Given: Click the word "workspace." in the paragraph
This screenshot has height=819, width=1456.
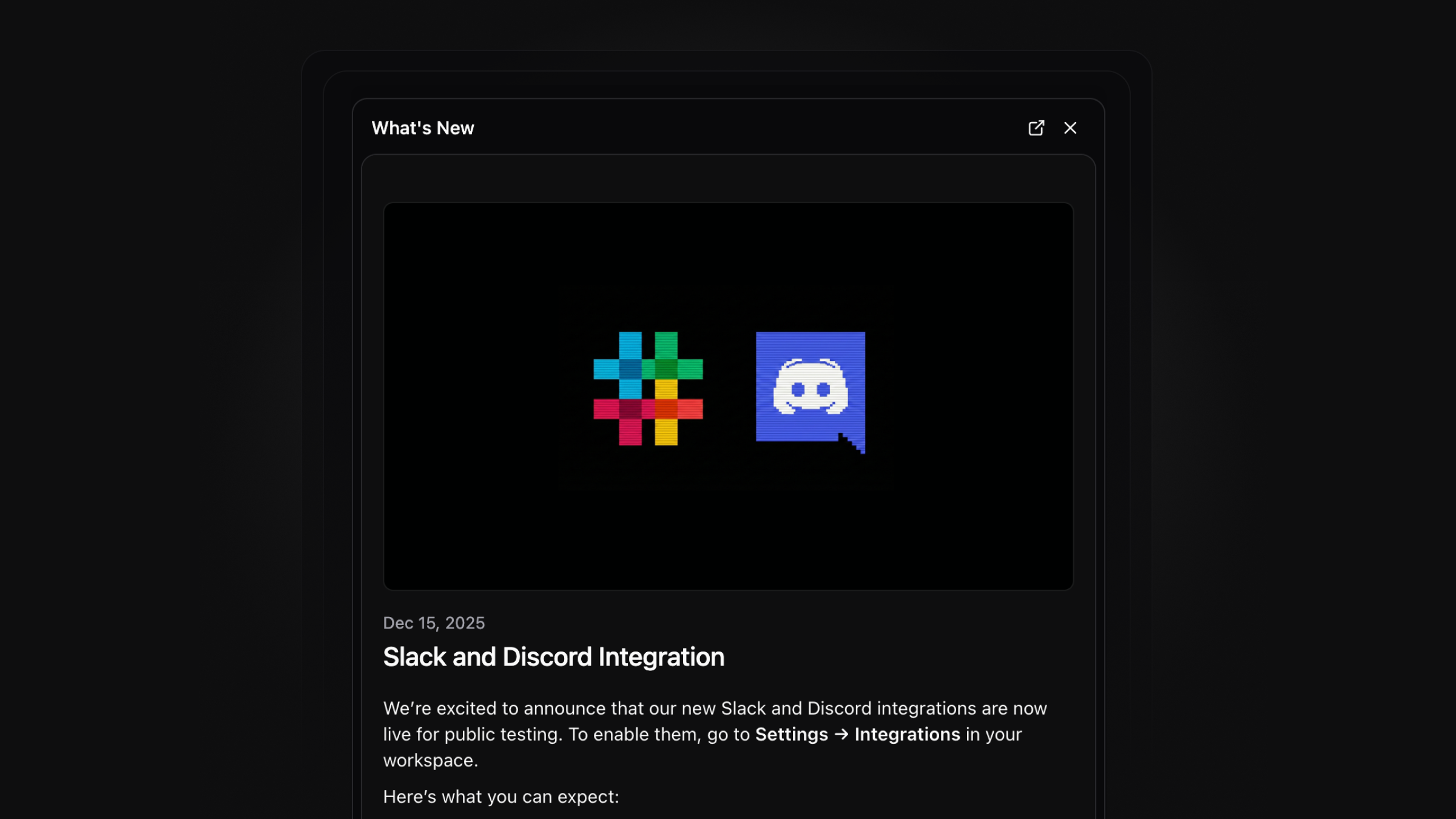Looking at the screenshot, I should click(431, 761).
